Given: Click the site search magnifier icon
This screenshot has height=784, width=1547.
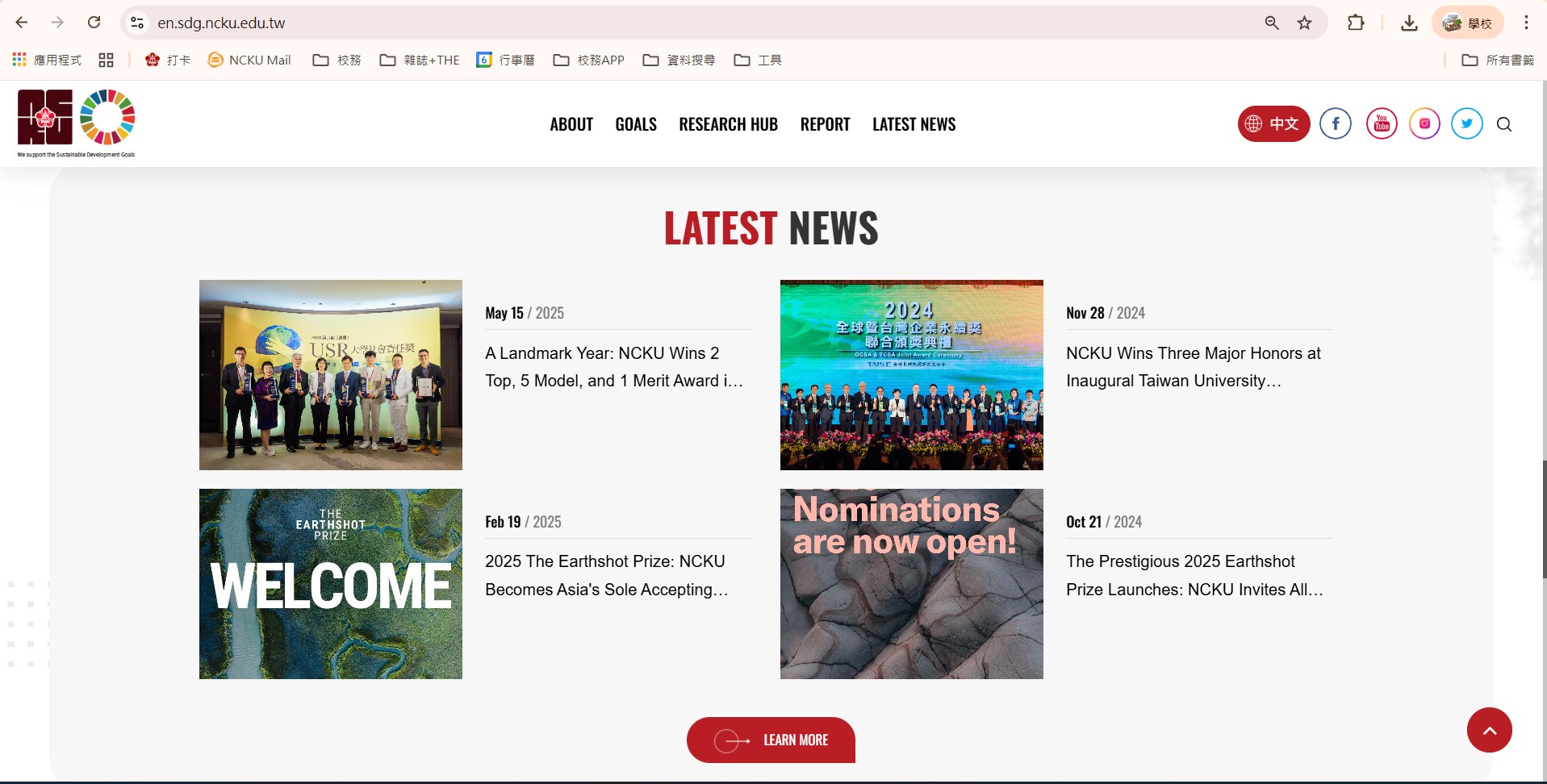Looking at the screenshot, I should [x=1504, y=124].
